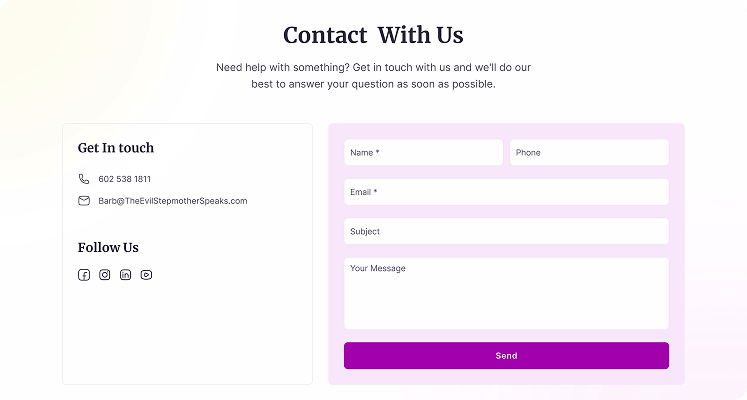The width and height of the screenshot is (747, 400).
Task: Click the envelope email icon
Action: click(84, 201)
